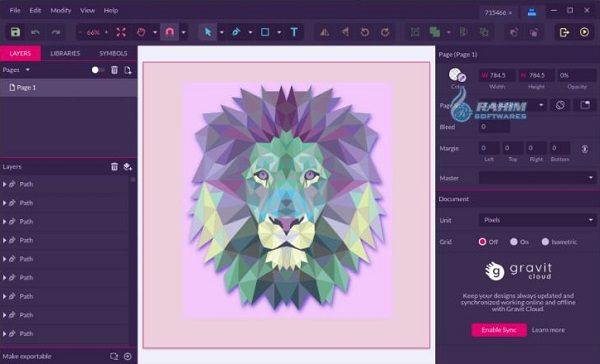600x364 pixels.
Task: Open the Edit menu
Action: click(35, 10)
